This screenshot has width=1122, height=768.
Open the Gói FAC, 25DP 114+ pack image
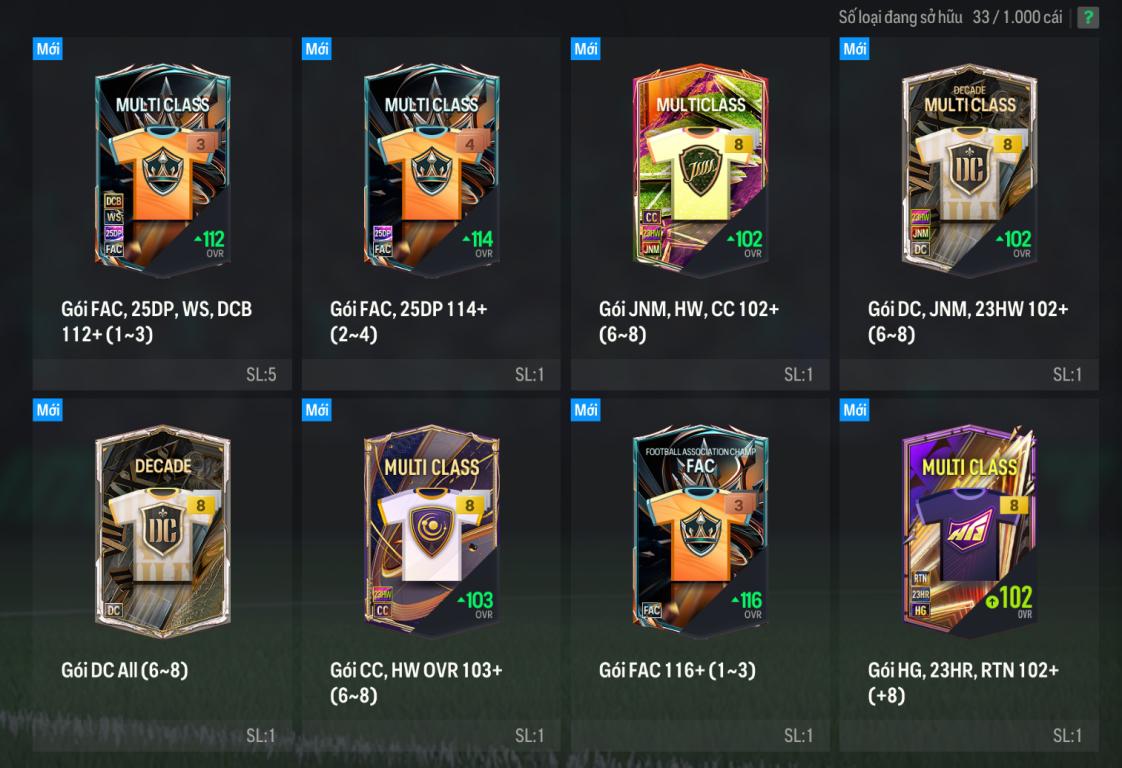coord(431,170)
